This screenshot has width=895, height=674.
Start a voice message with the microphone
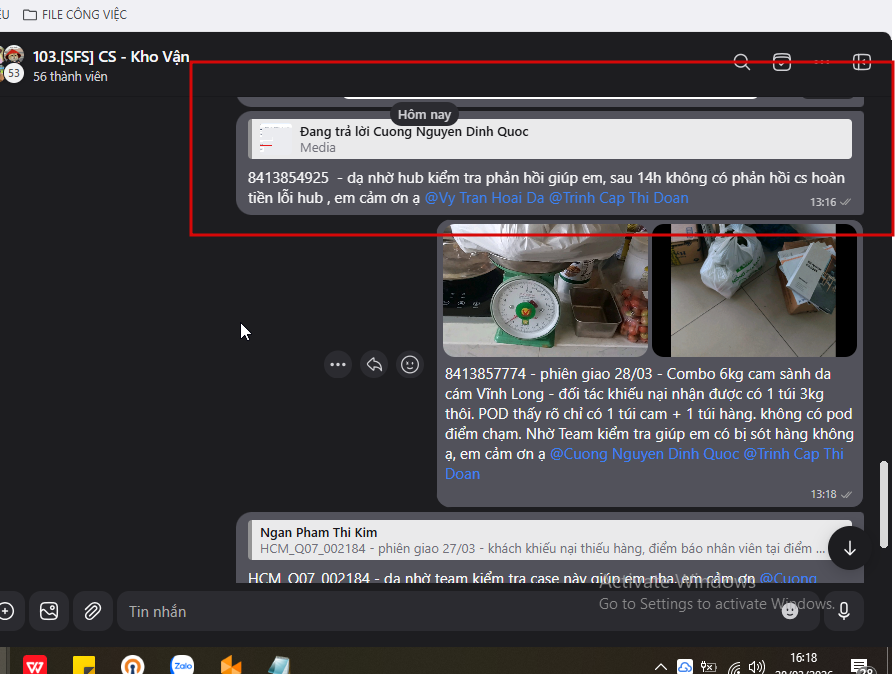pyautogui.click(x=844, y=611)
